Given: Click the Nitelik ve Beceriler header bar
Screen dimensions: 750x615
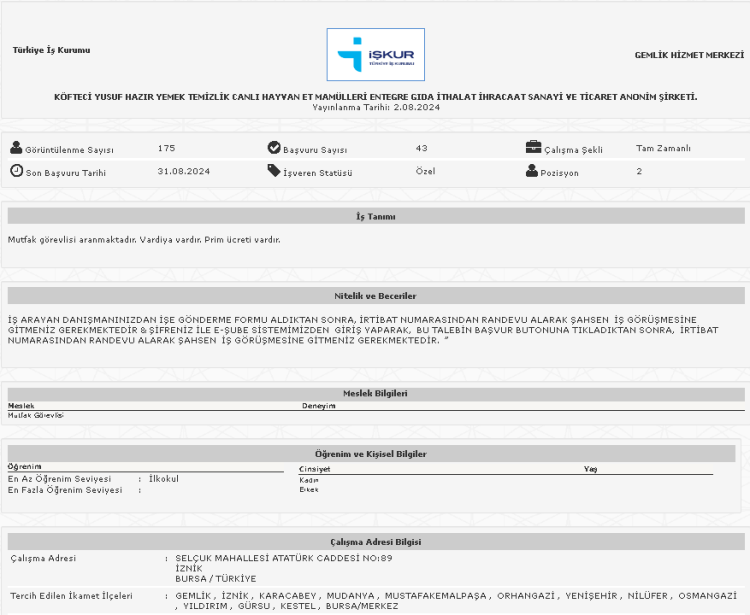Looking at the screenshot, I should (376, 296).
